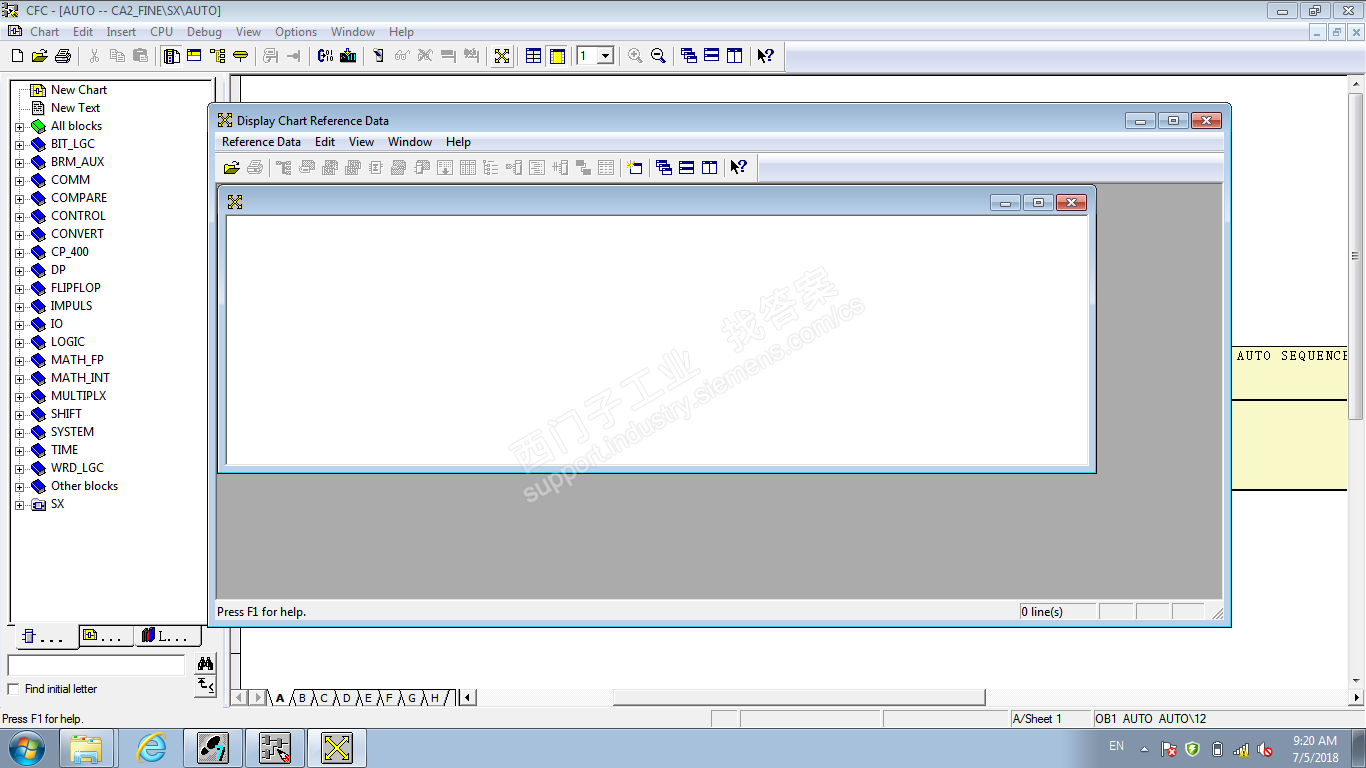Switch to the charts catalog tab
Image resolution: width=1366 pixels, height=768 pixels.
(106, 636)
